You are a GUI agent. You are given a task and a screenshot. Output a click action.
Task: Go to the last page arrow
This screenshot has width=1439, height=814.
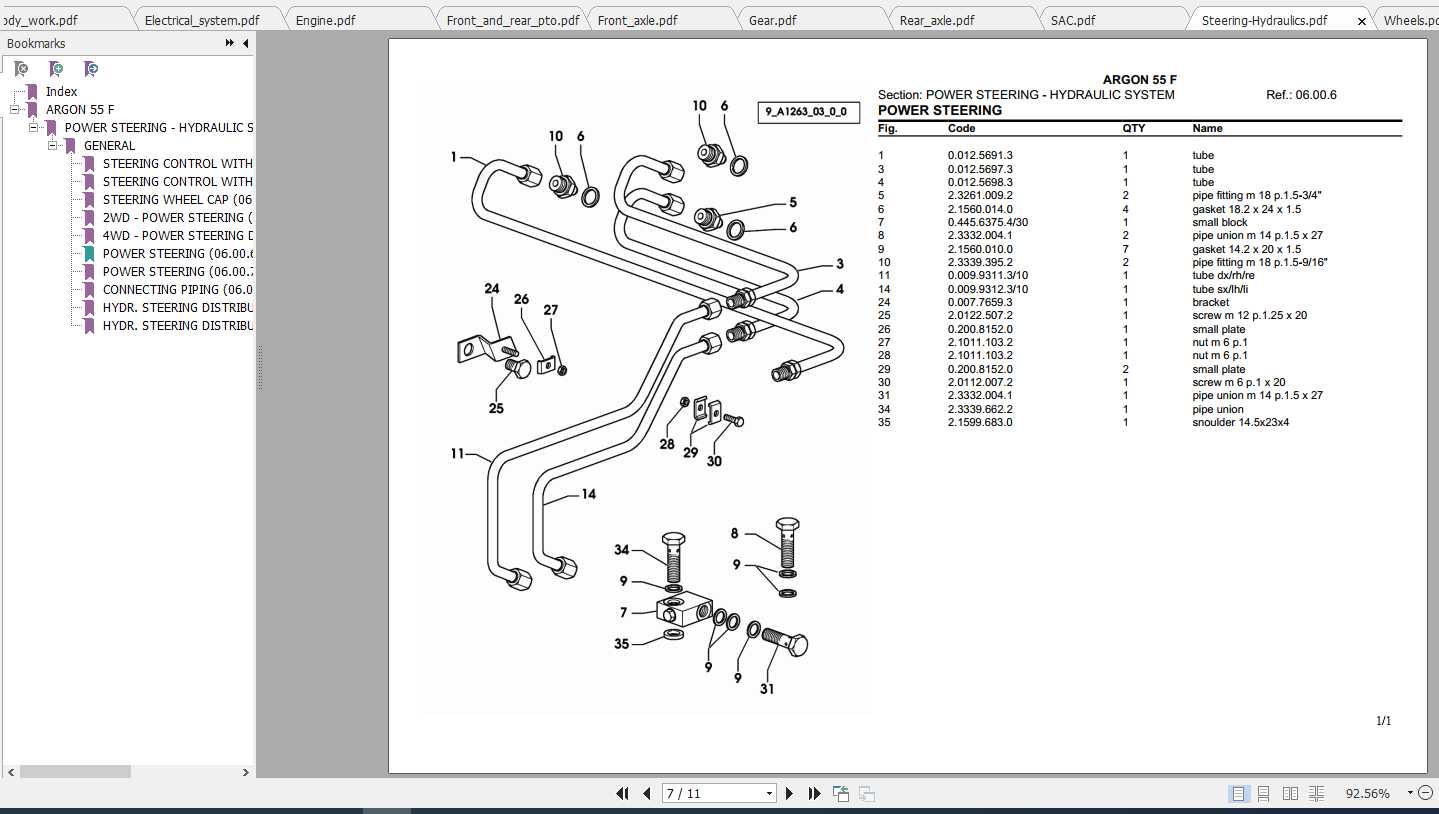pos(812,793)
